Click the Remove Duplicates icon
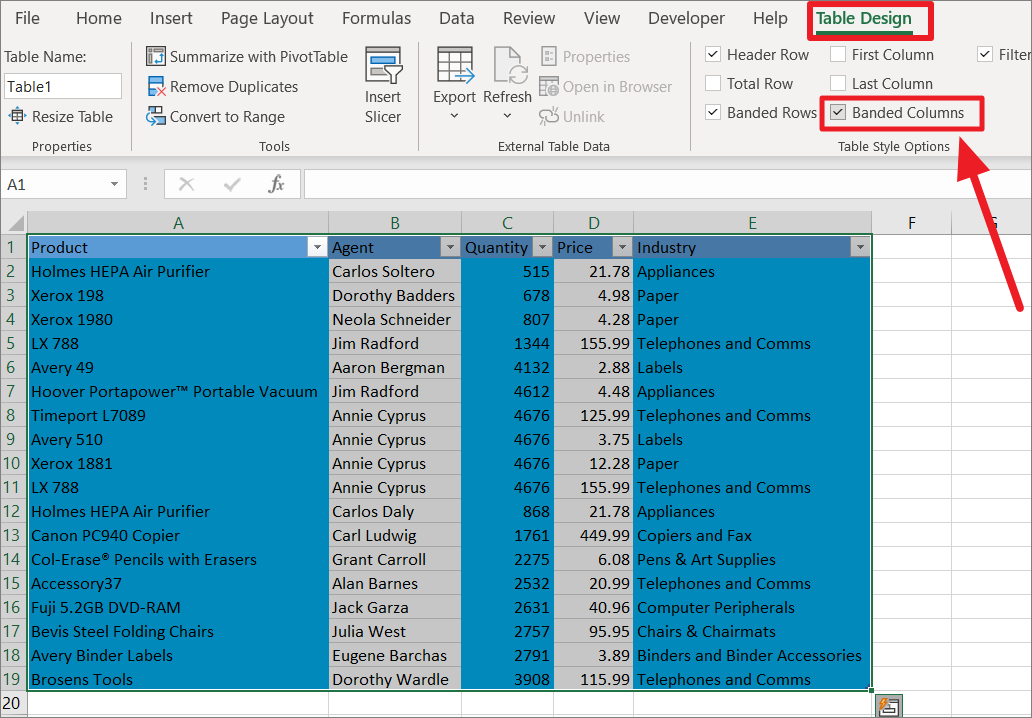The height and width of the screenshot is (718, 1032). coord(156,87)
